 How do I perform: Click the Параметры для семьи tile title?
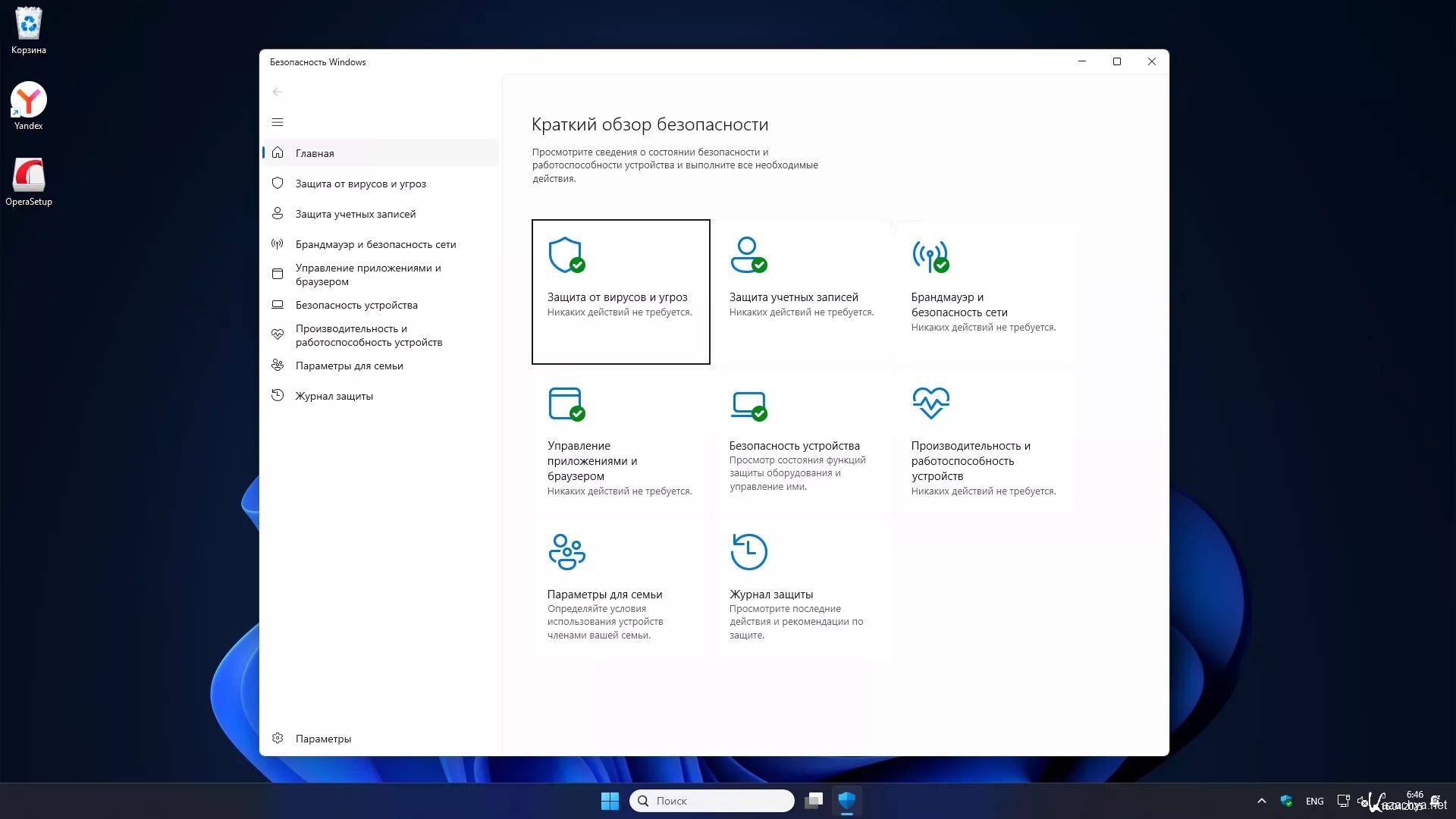604,595
